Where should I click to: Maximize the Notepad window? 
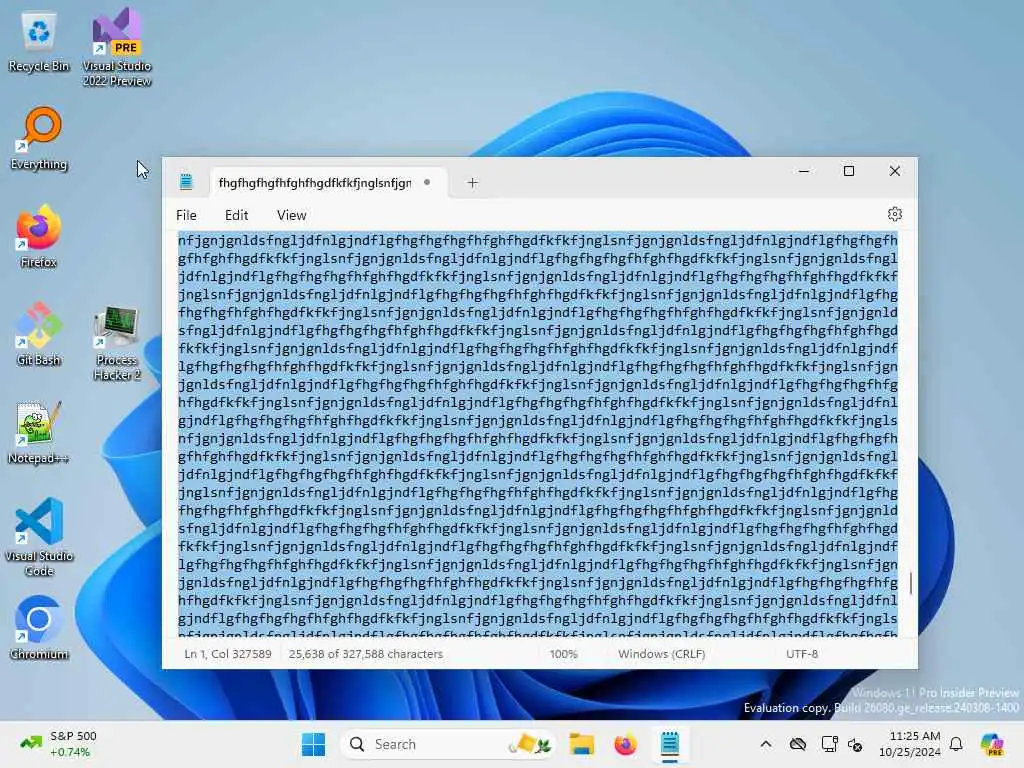click(849, 171)
